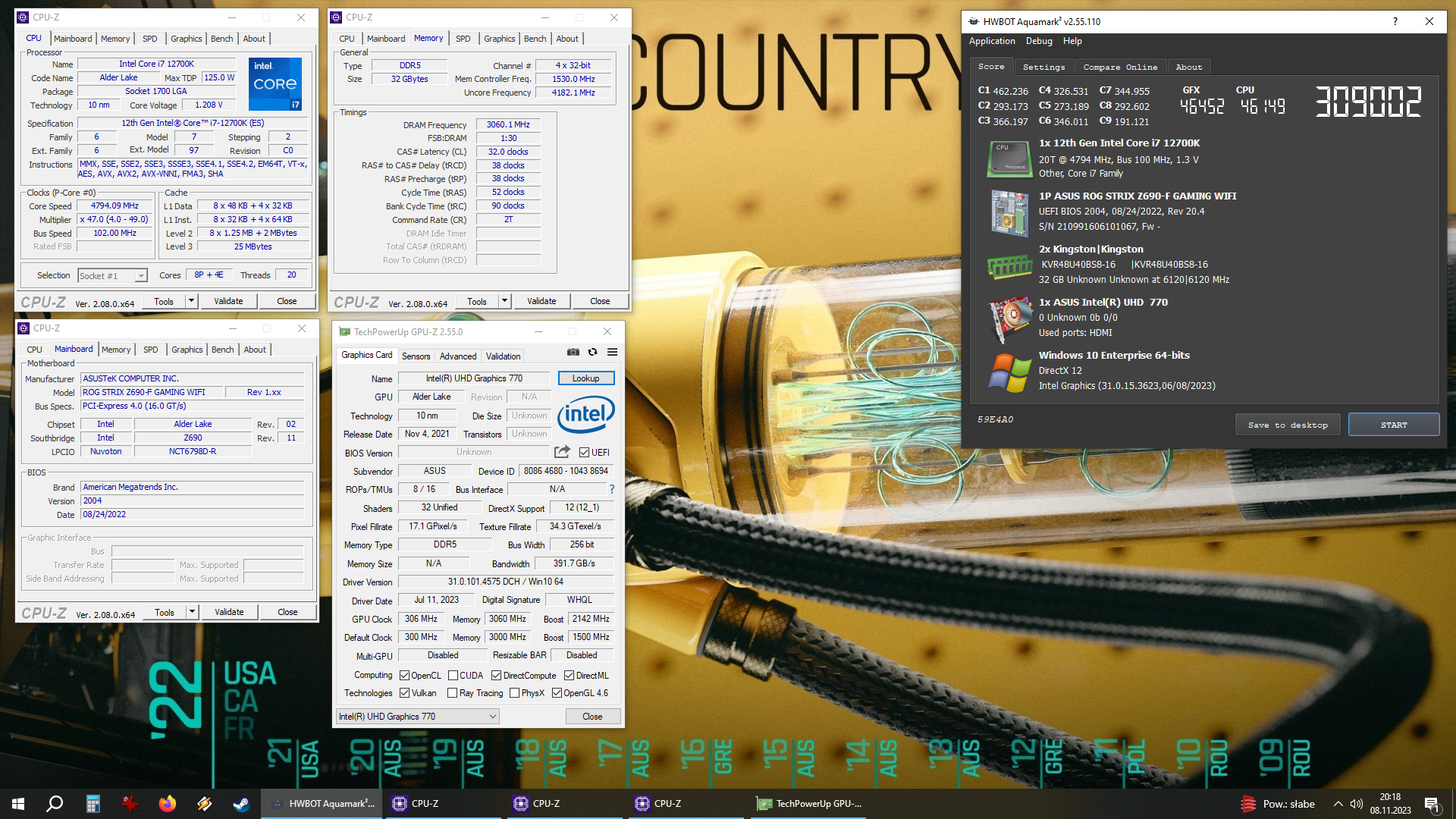This screenshot has height=819, width=1456.
Task: Open the Debug menu in Aquamark
Action: click(x=1039, y=41)
